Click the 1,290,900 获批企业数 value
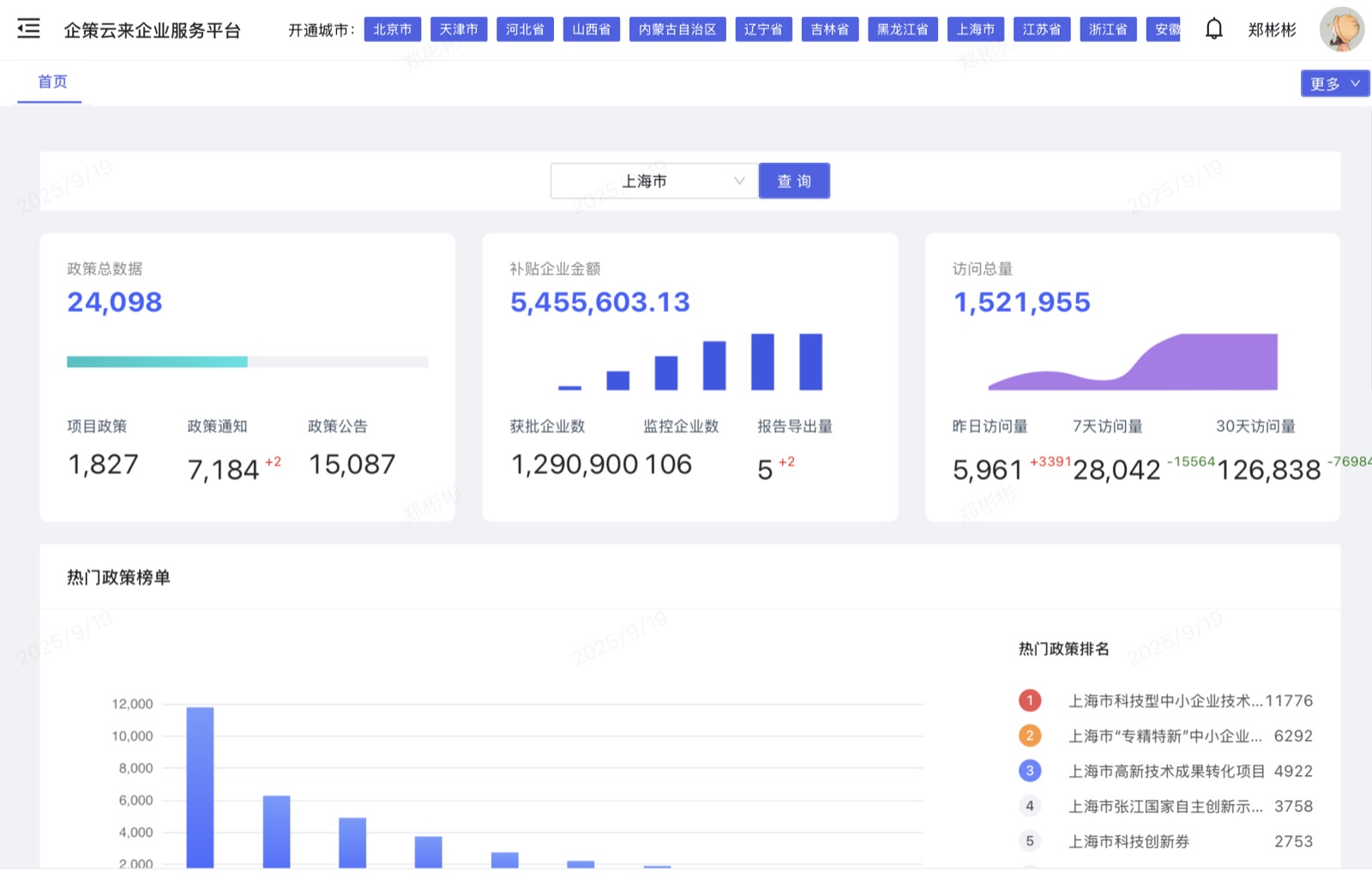The image size is (1372, 877). pyautogui.click(x=575, y=464)
